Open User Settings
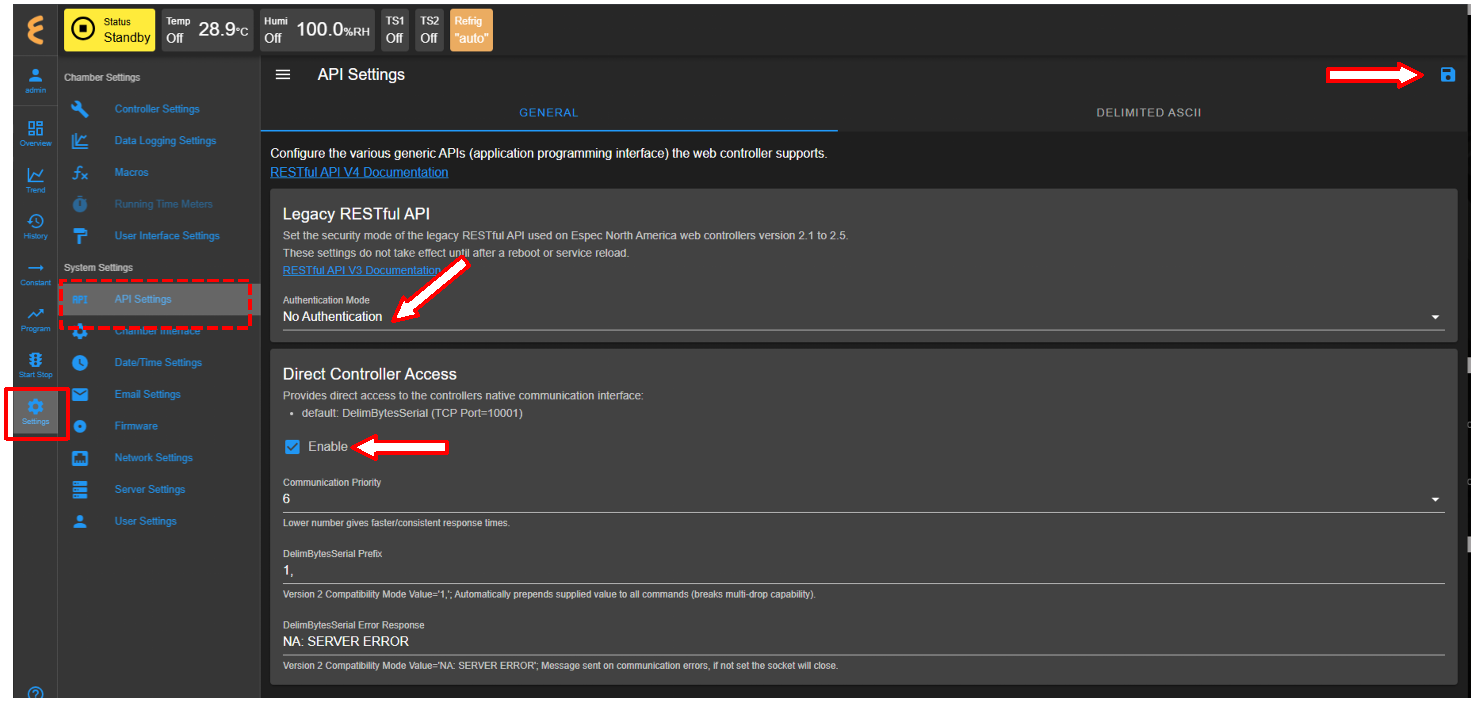The image size is (1478, 701). click(x=145, y=521)
